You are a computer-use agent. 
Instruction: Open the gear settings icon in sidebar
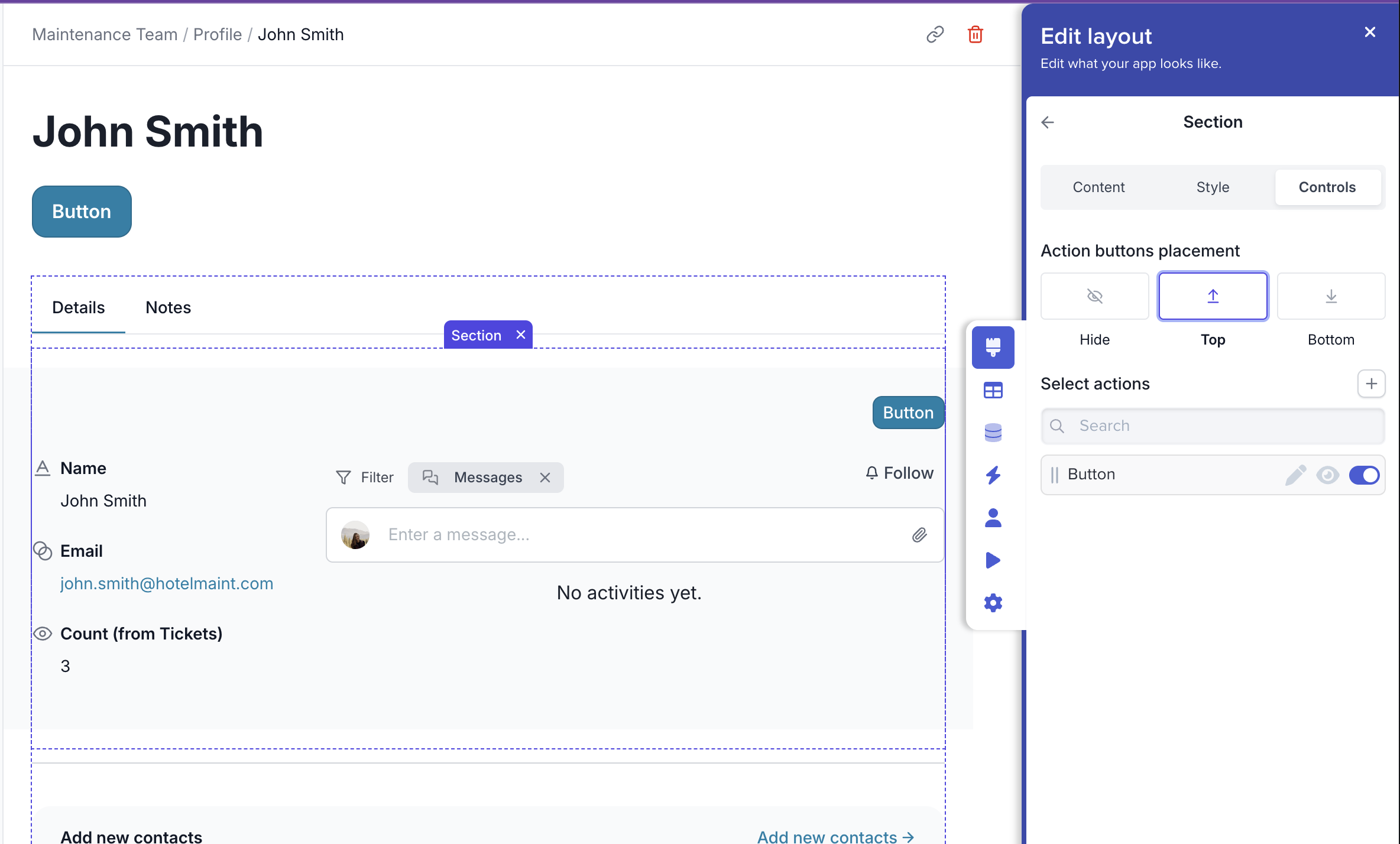[993, 603]
